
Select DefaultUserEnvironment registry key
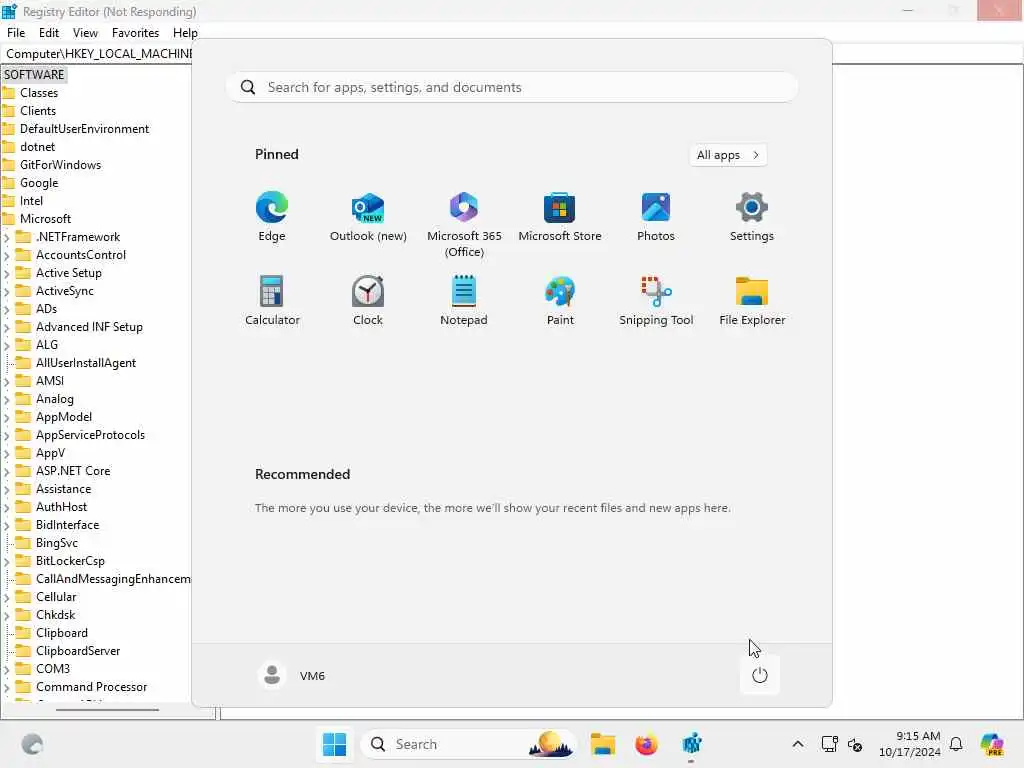(x=84, y=129)
